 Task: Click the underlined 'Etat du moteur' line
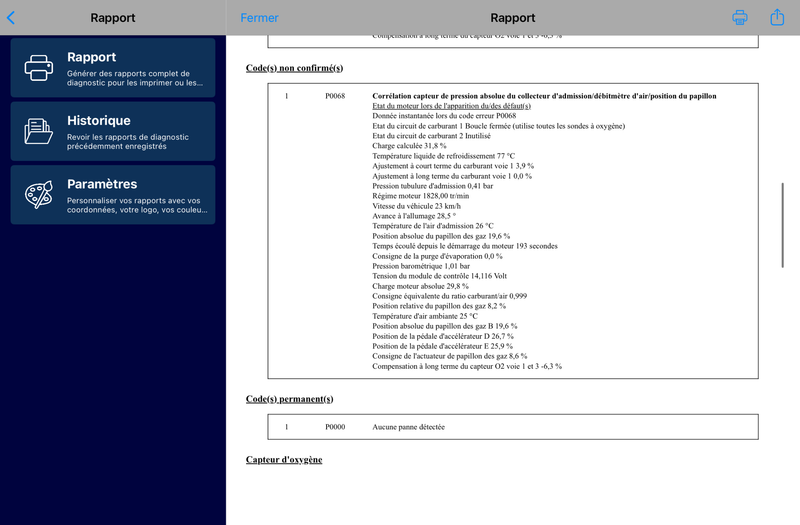[451, 106]
